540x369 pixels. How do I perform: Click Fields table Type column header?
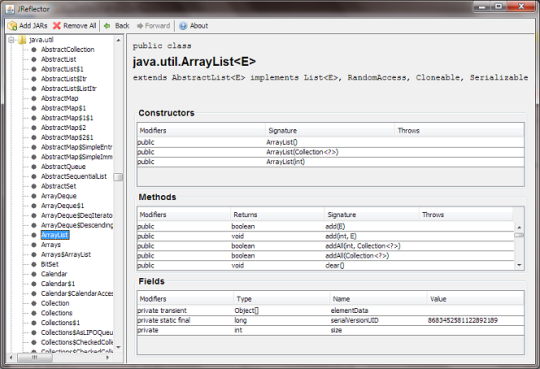(282, 299)
